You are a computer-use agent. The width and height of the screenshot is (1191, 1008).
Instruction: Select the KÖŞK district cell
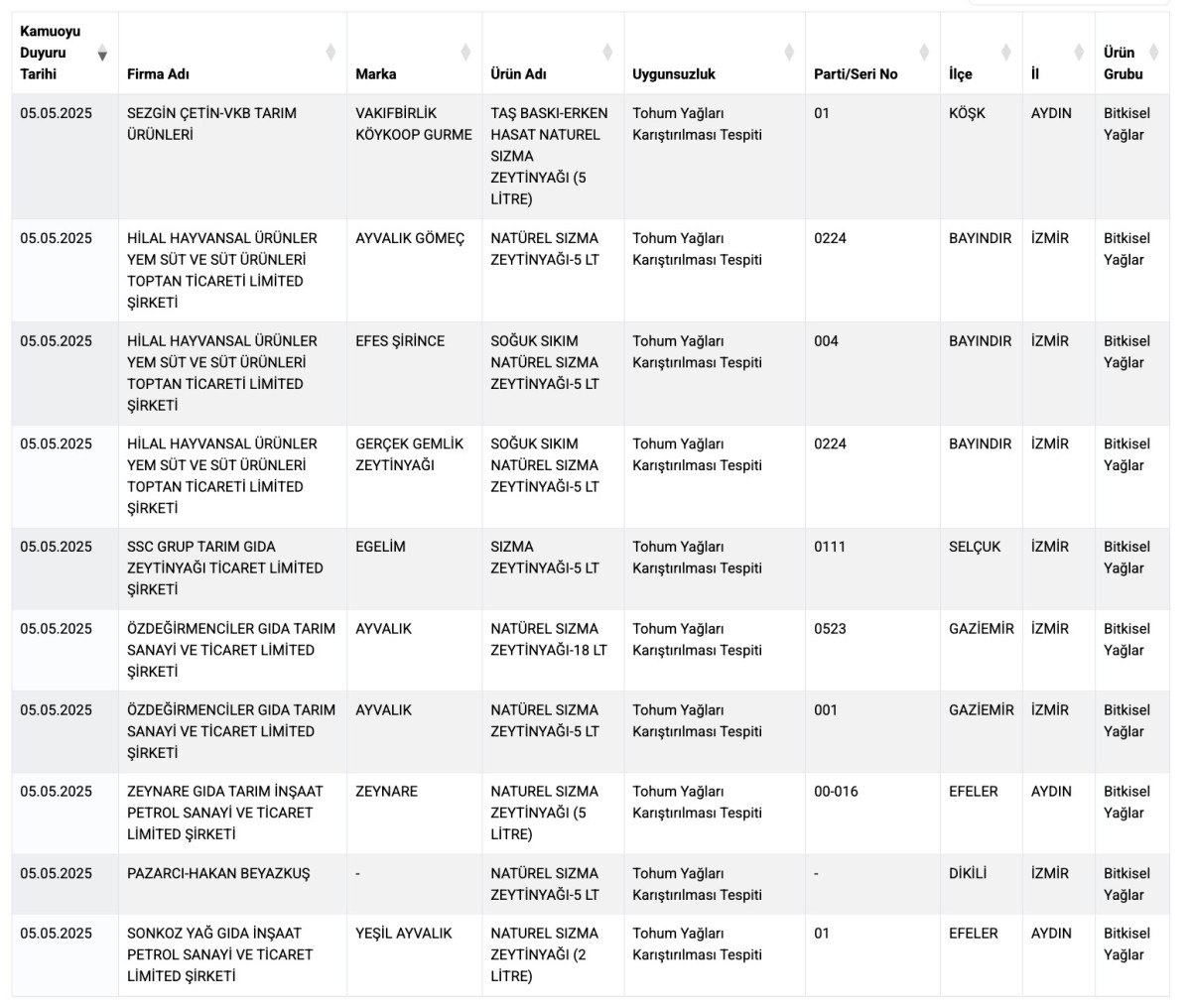[967, 113]
